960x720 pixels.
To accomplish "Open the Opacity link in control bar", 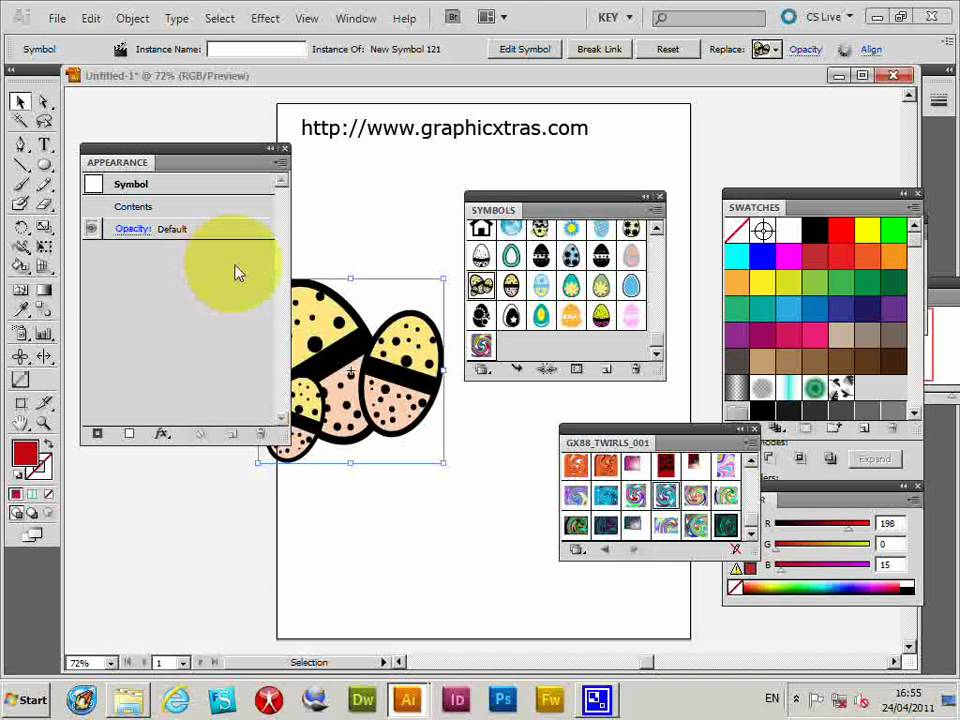I will point(805,49).
